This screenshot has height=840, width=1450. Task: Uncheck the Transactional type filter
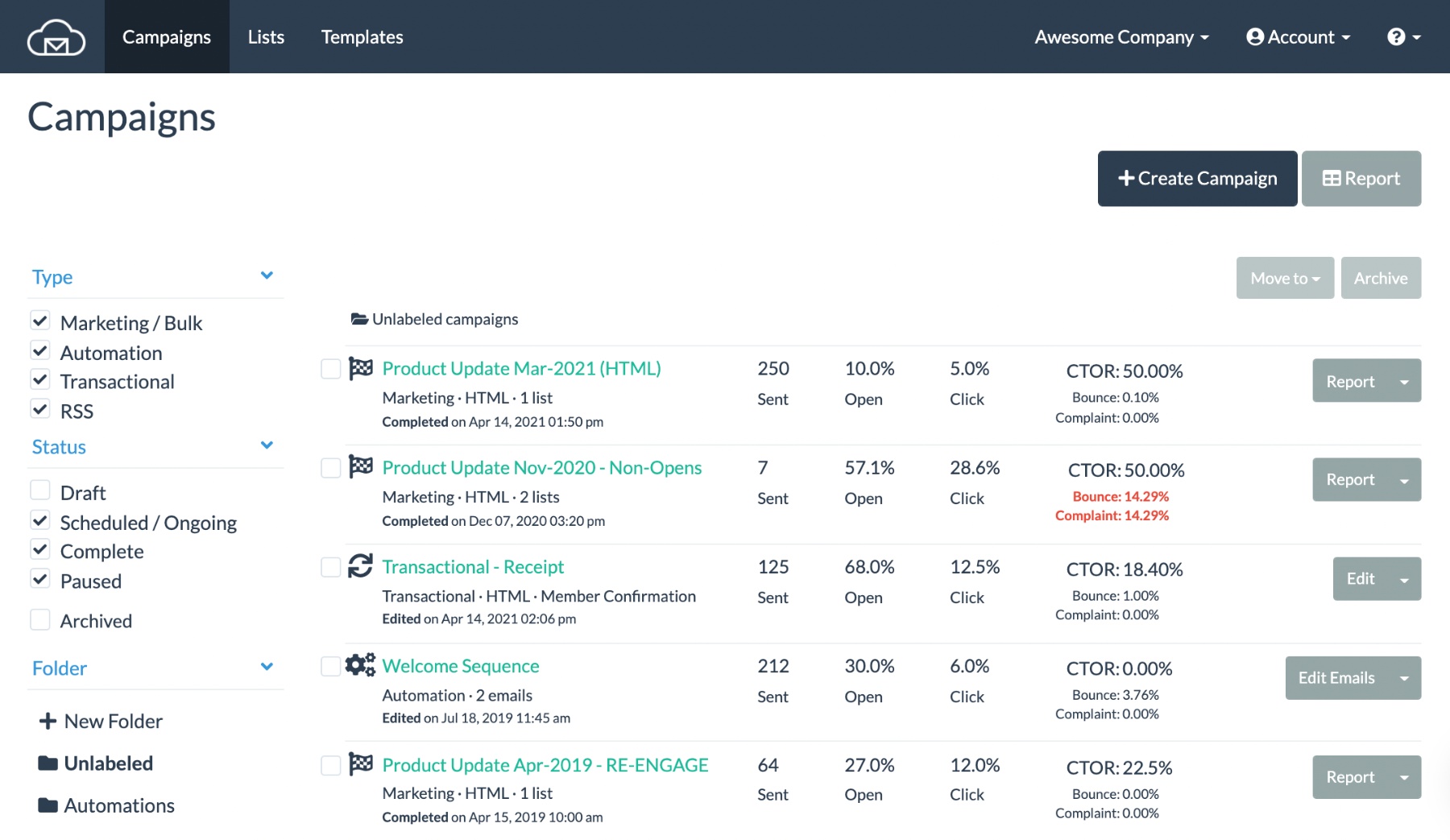40,379
